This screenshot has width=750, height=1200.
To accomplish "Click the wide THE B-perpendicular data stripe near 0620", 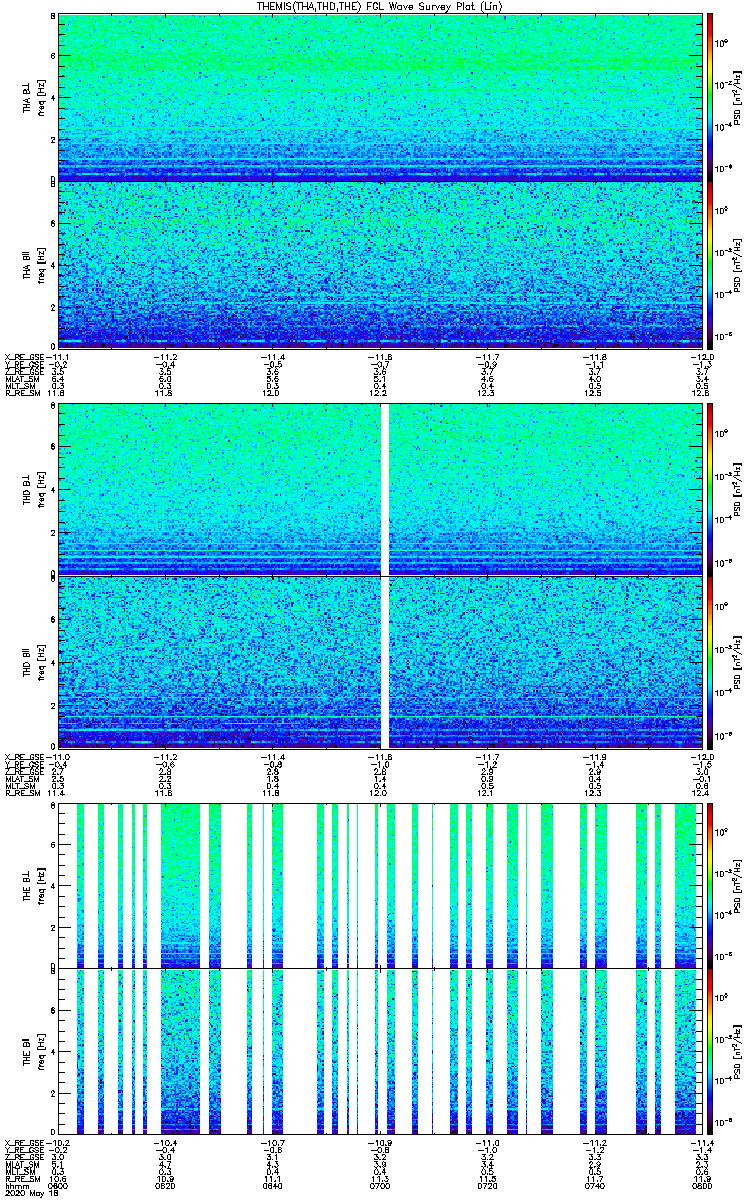I will point(179,884).
